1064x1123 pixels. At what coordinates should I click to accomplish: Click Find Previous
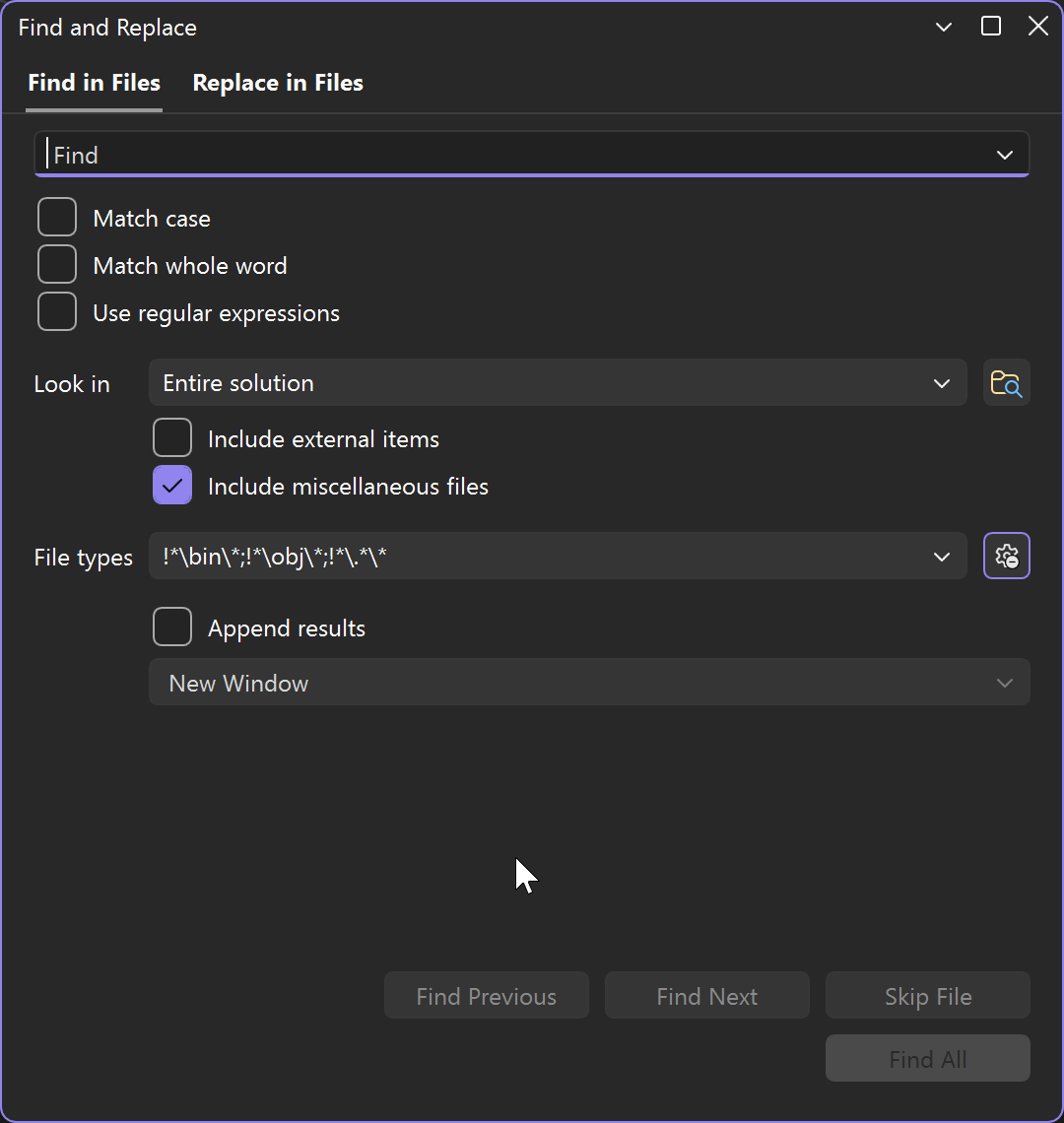click(486, 995)
